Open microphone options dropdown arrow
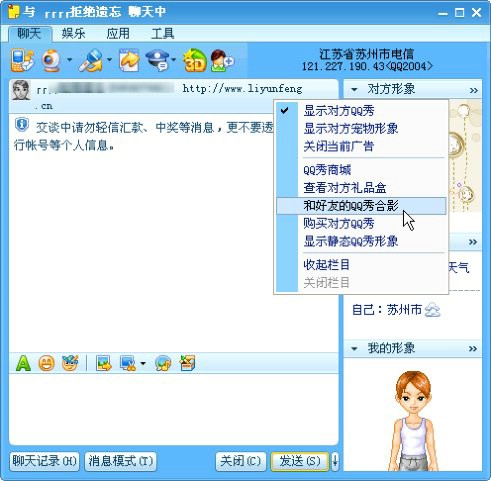 109,60
